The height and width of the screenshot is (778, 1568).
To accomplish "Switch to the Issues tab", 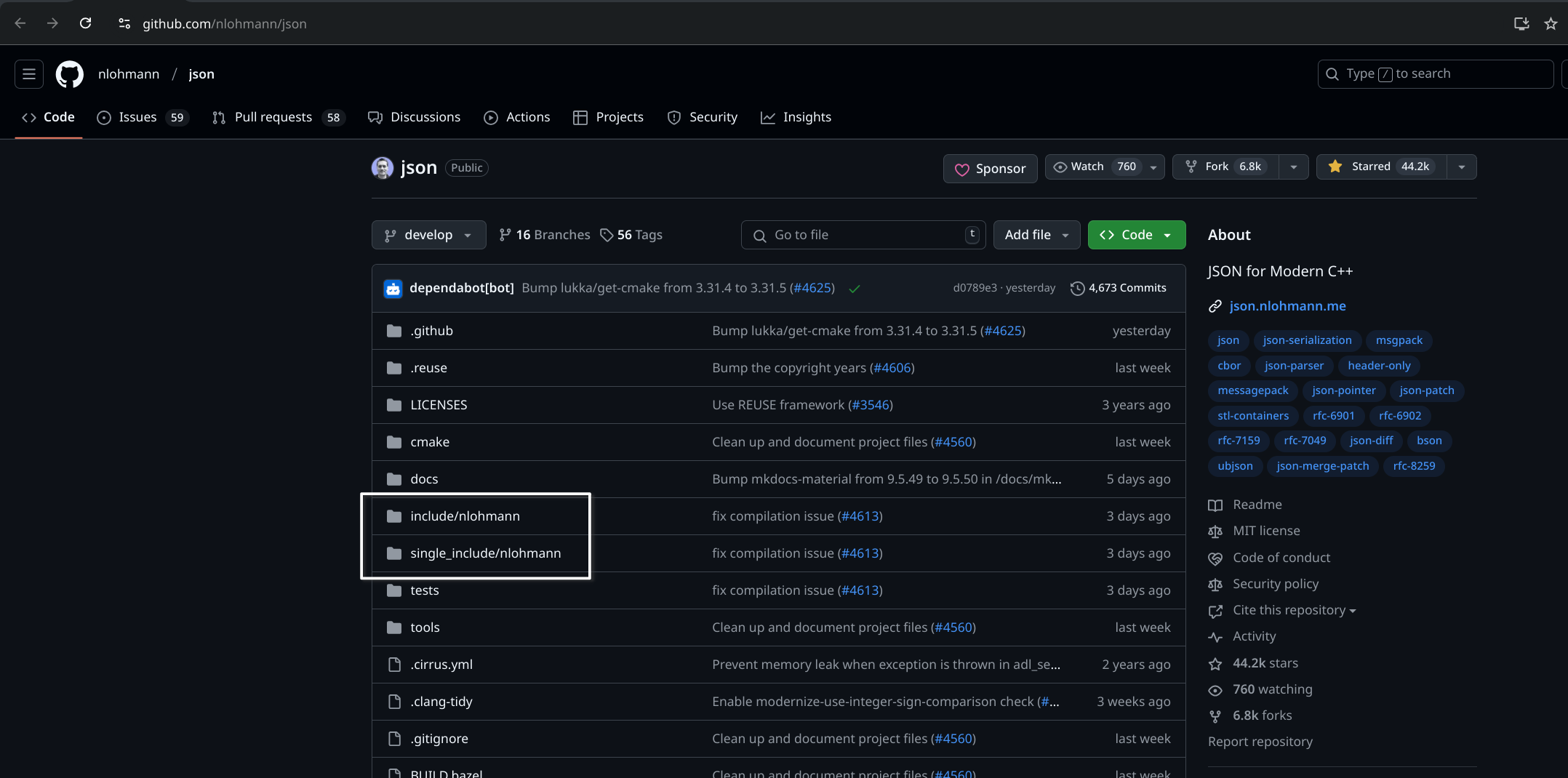I will 143,117.
